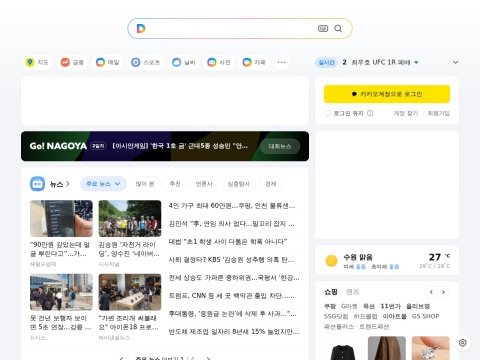Click the 실시간 real-time trend badge
Viewport: 480px width, 360px height.
(326, 62)
